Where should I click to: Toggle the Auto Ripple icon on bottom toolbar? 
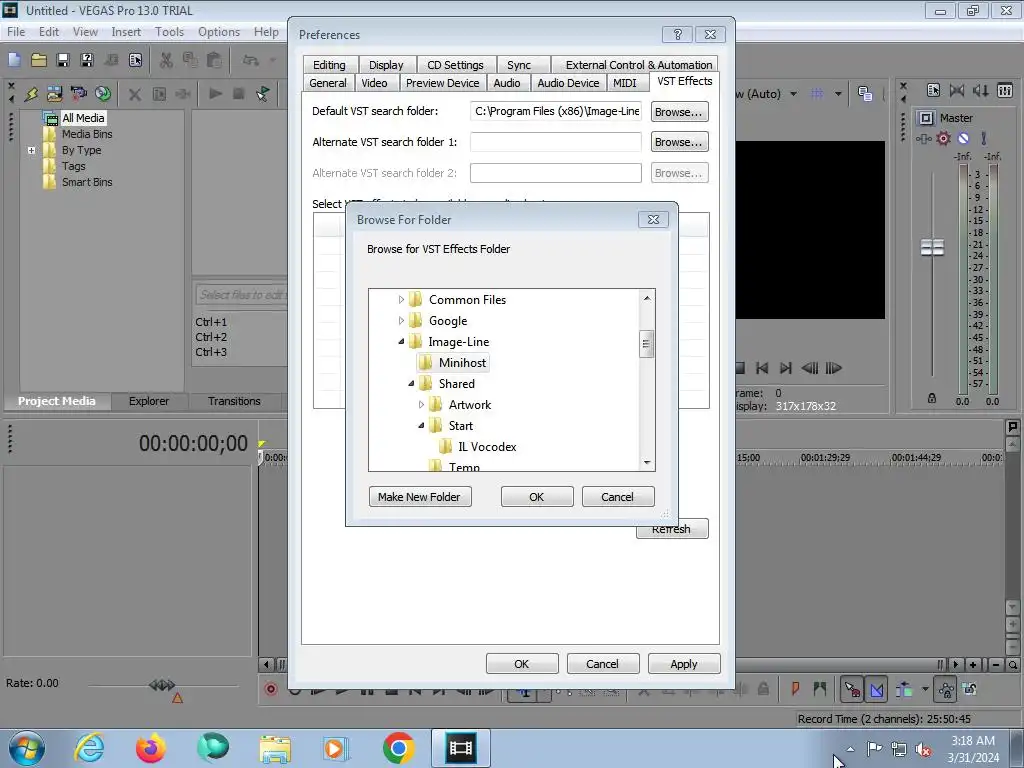tap(904, 688)
